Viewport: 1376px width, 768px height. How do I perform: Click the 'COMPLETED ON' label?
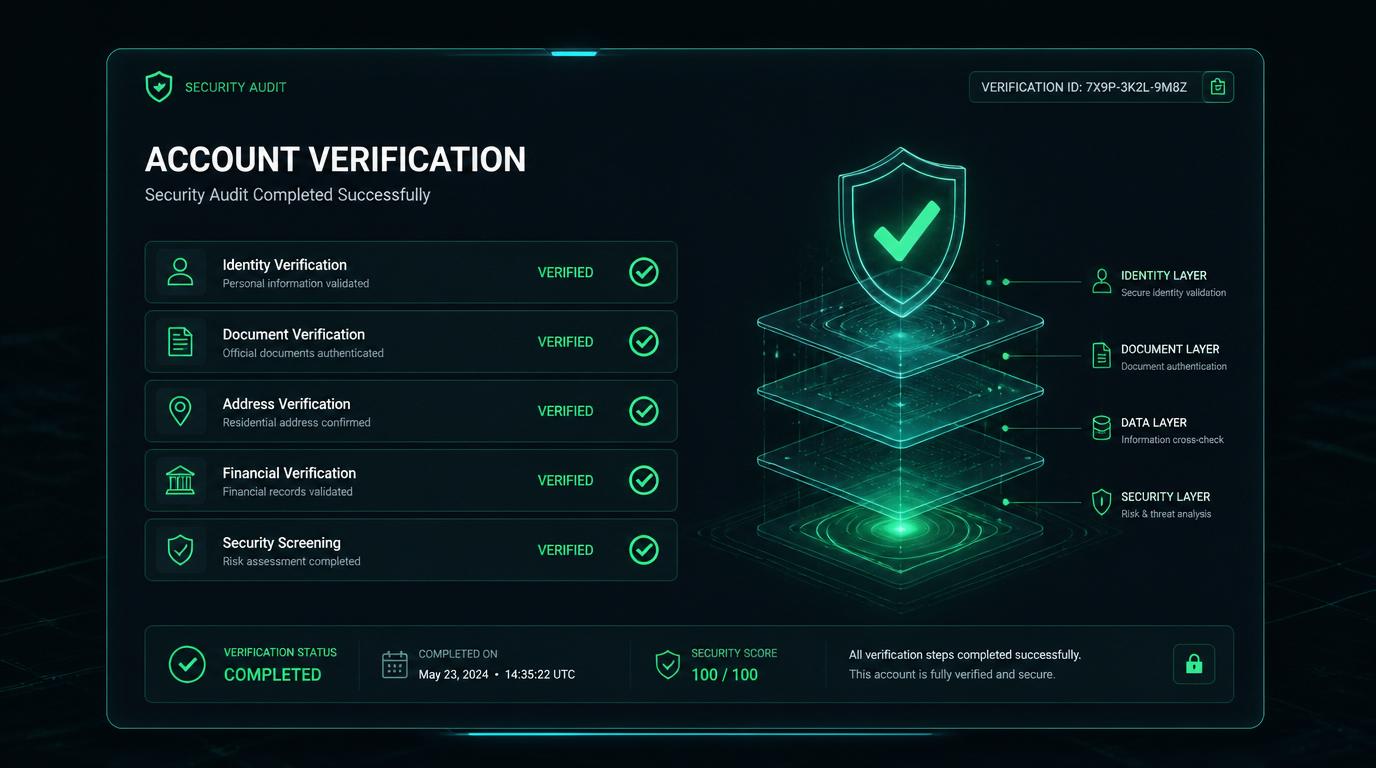[x=458, y=654]
